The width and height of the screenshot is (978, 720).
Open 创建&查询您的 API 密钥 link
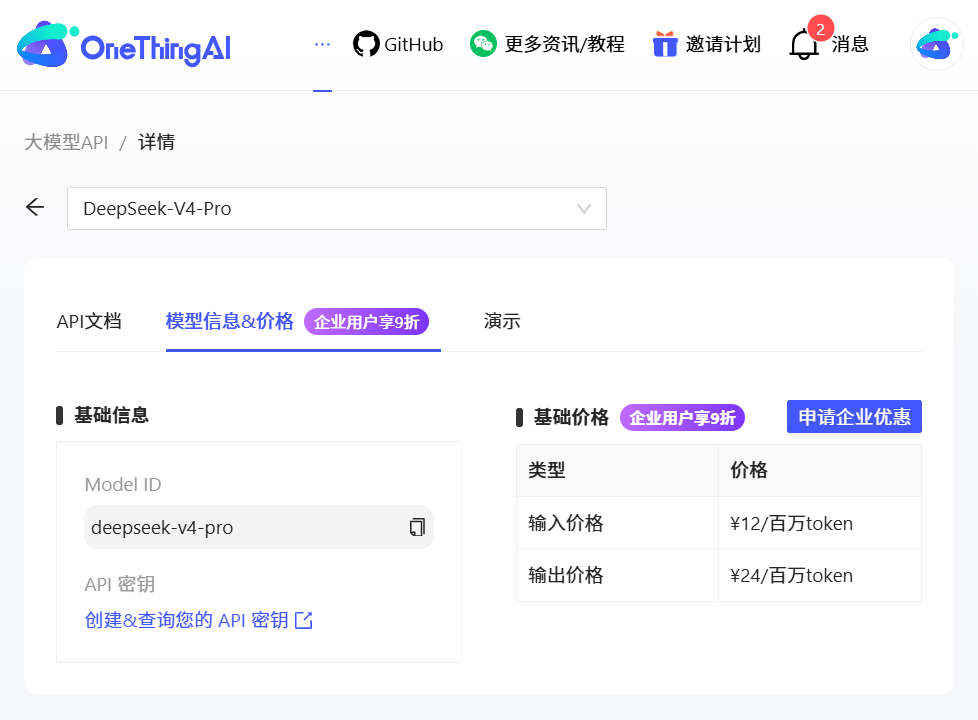(x=186, y=620)
